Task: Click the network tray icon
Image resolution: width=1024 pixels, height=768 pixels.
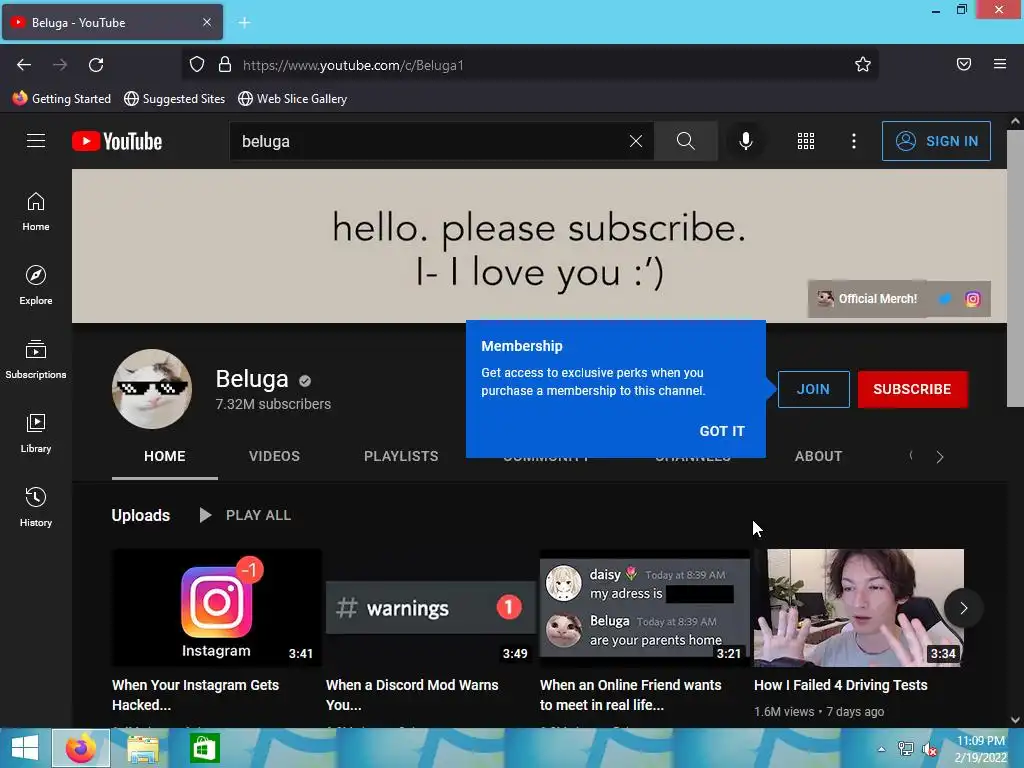Action: (x=905, y=749)
